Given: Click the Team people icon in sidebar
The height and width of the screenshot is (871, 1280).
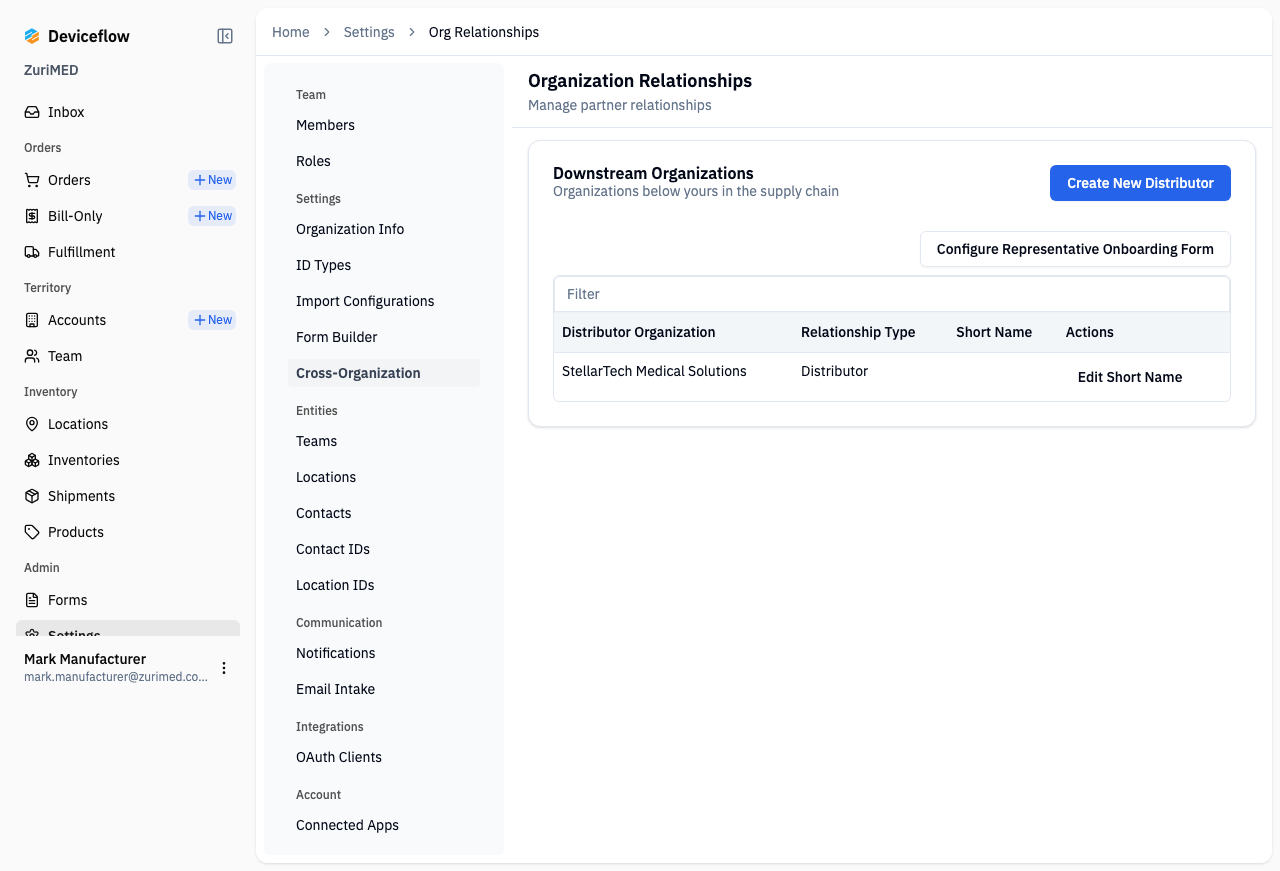Looking at the screenshot, I should pyautogui.click(x=32, y=356).
